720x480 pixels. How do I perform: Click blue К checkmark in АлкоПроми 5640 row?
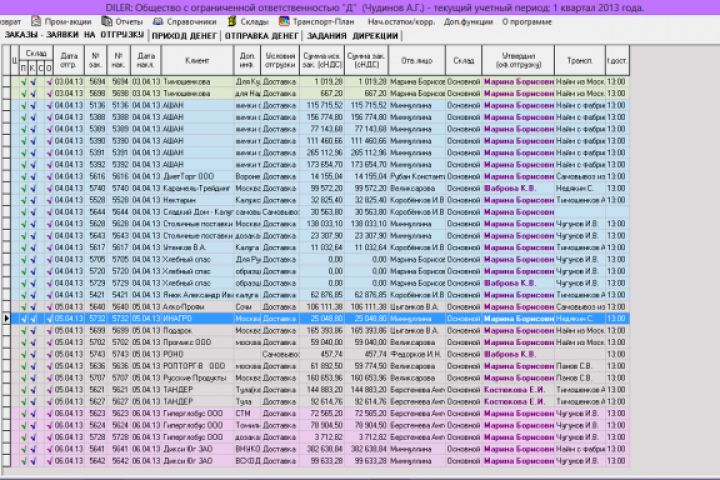[33, 307]
